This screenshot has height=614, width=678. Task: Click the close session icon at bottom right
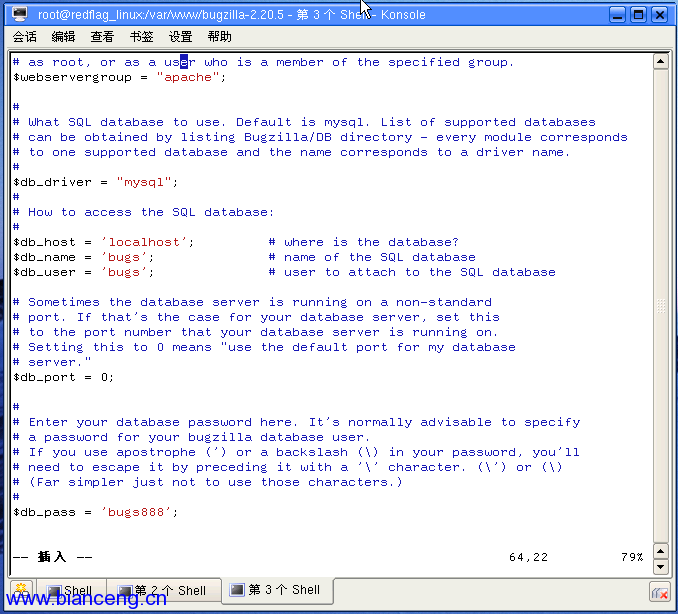pyautogui.click(x=660, y=592)
